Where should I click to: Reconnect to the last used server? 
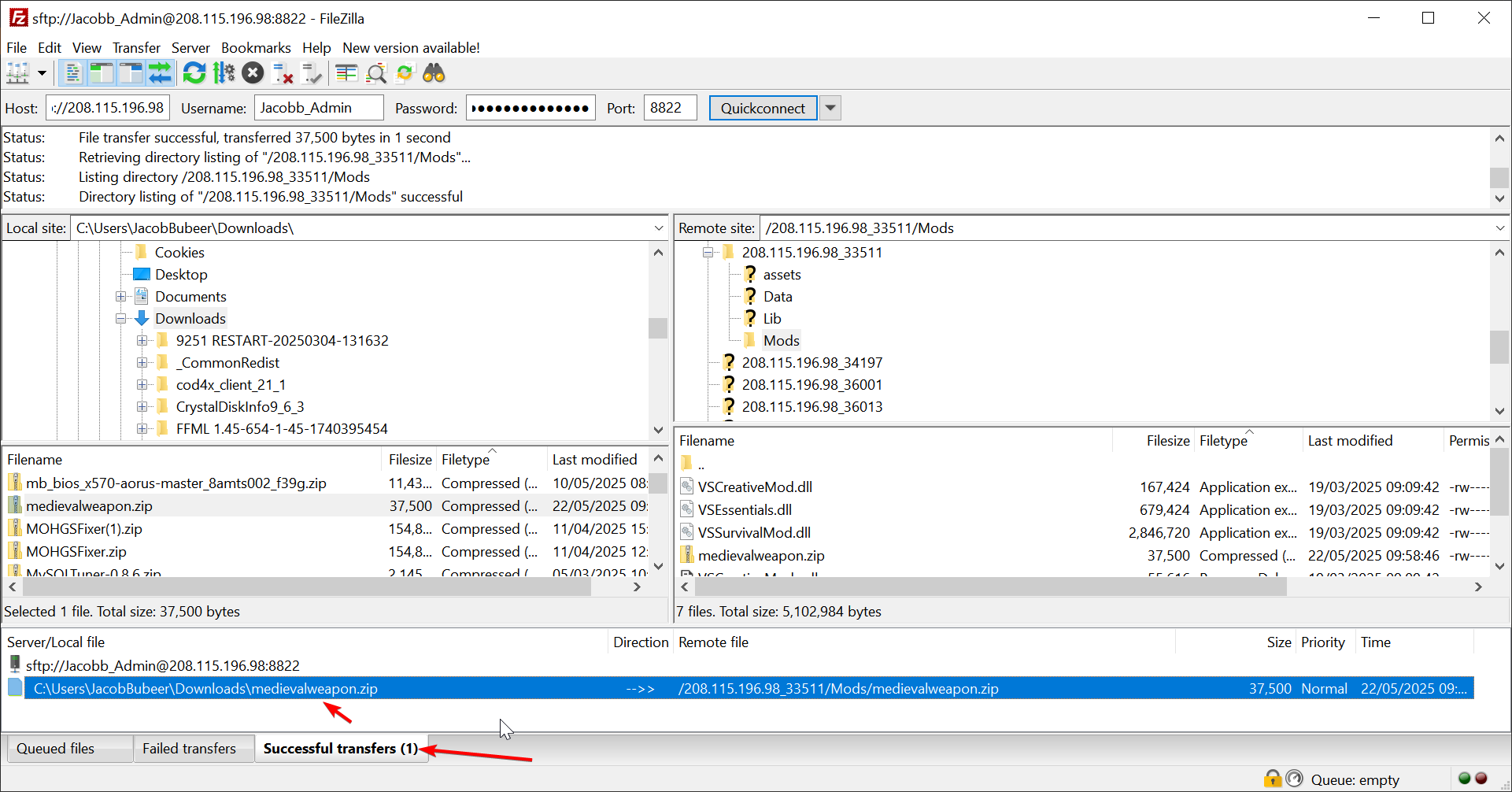[x=312, y=74]
